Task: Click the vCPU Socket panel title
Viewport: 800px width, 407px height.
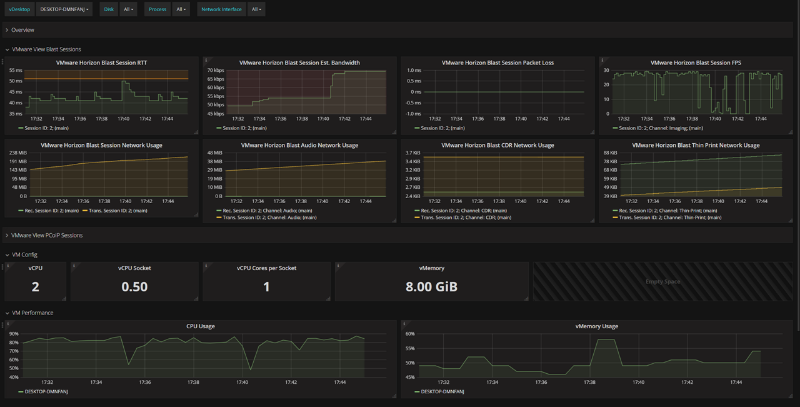Action: (x=134, y=268)
